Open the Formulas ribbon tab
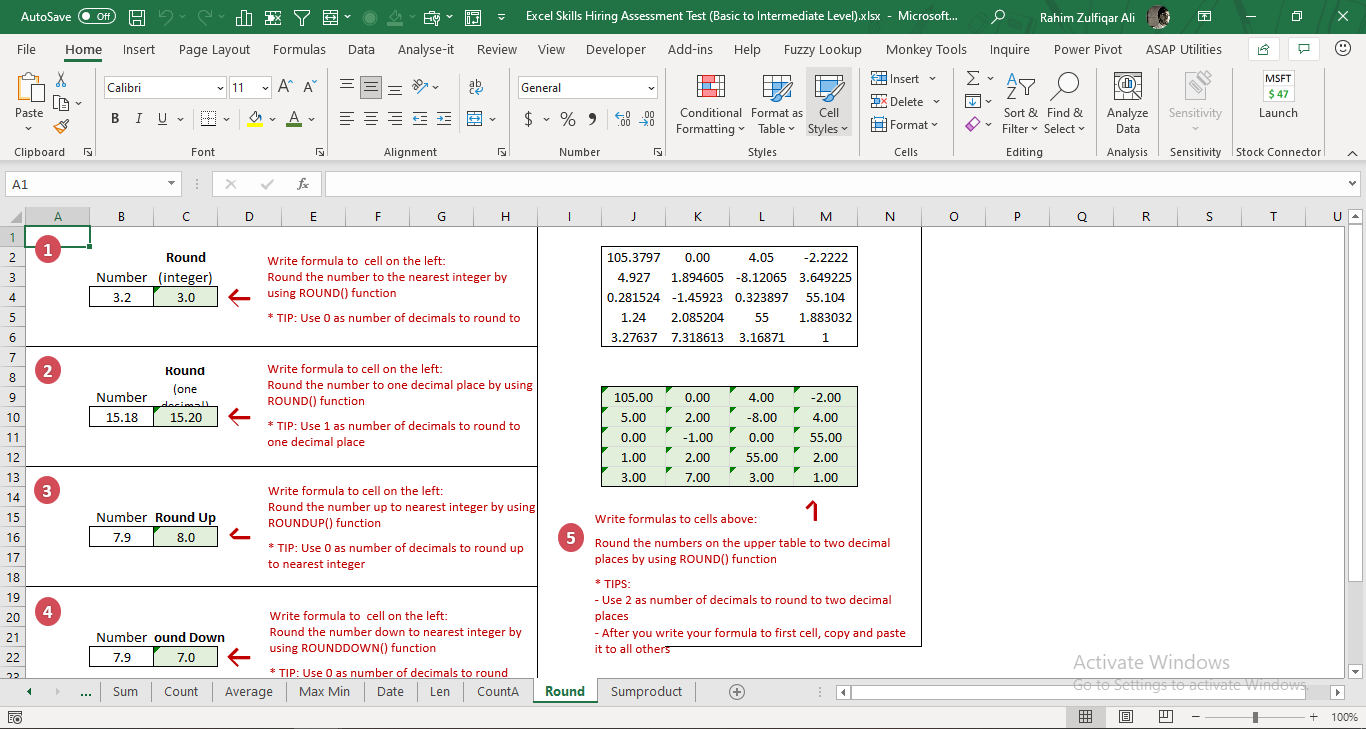Screen dimensions: 1366x729 [x=299, y=49]
